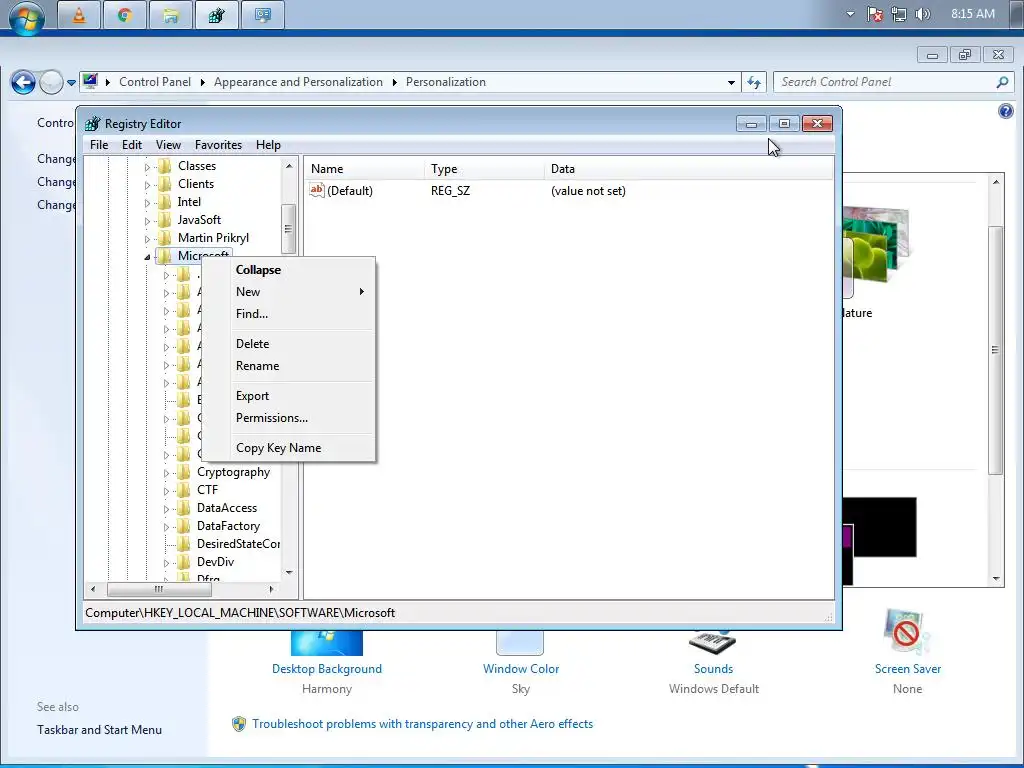Launch Chrome from the taskbar
This screenshot has width=1024, height=768.
(125, 15)
